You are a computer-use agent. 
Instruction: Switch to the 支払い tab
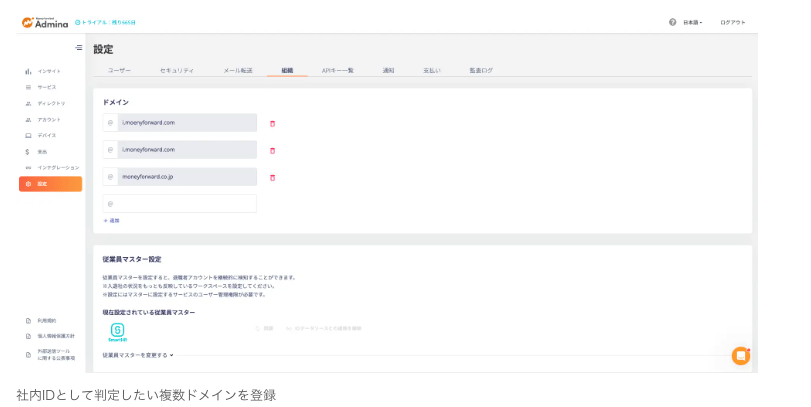432,70
